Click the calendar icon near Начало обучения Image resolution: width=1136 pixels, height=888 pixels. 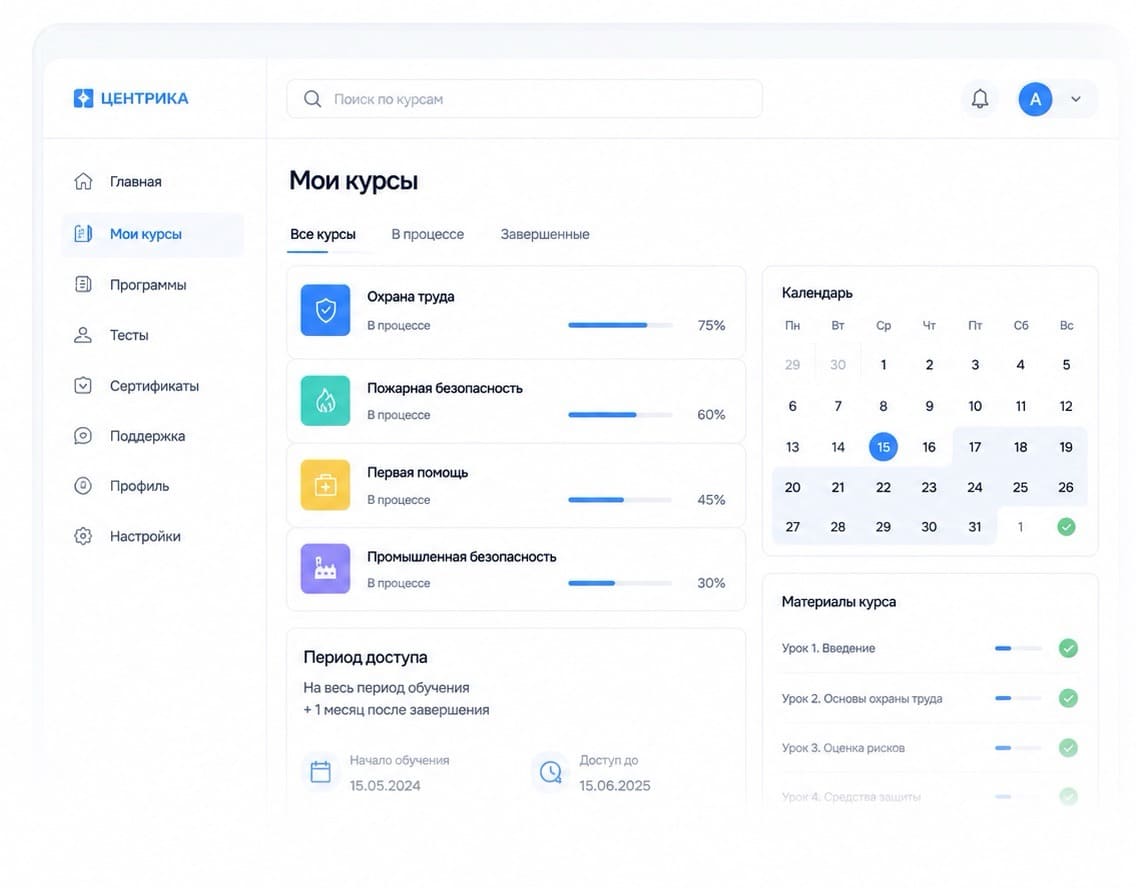pos(320,772)
